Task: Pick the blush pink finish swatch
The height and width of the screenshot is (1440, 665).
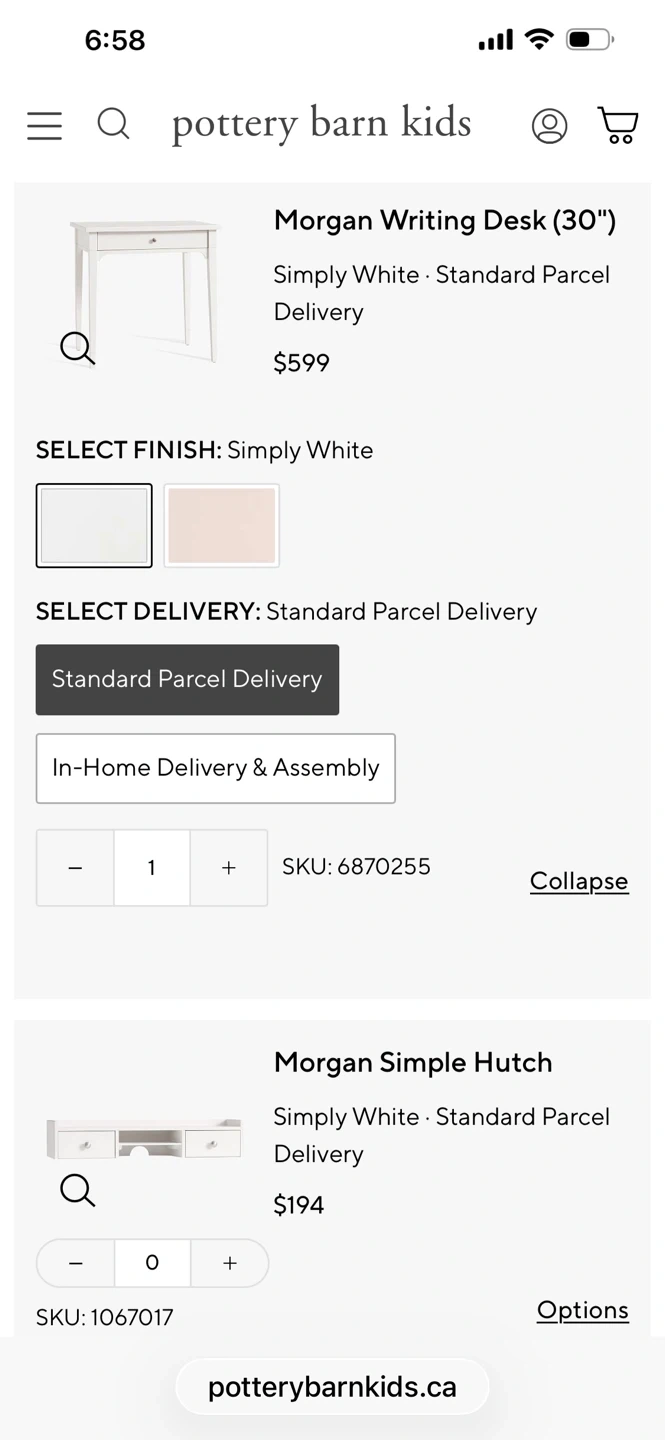Action: click(221, 526)
